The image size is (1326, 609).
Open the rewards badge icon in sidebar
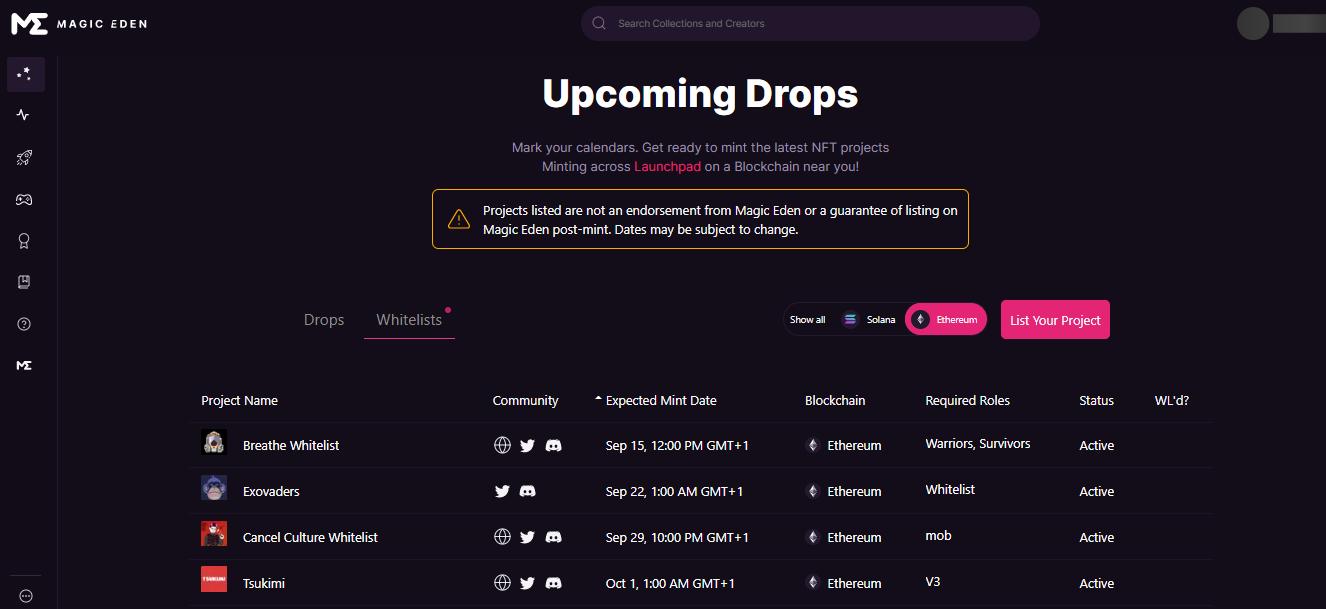click(x=24, y=241)
